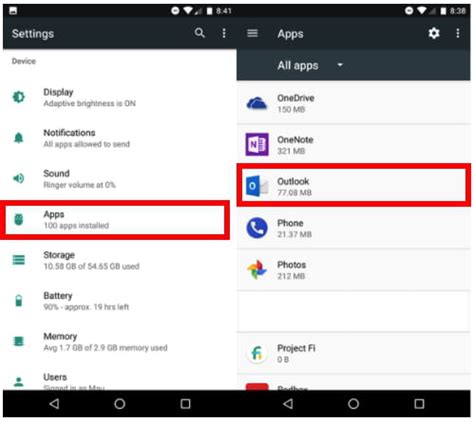Click 'All apps allowed to send' text
The width and height of the screenshot is (474, 422).
87,144
